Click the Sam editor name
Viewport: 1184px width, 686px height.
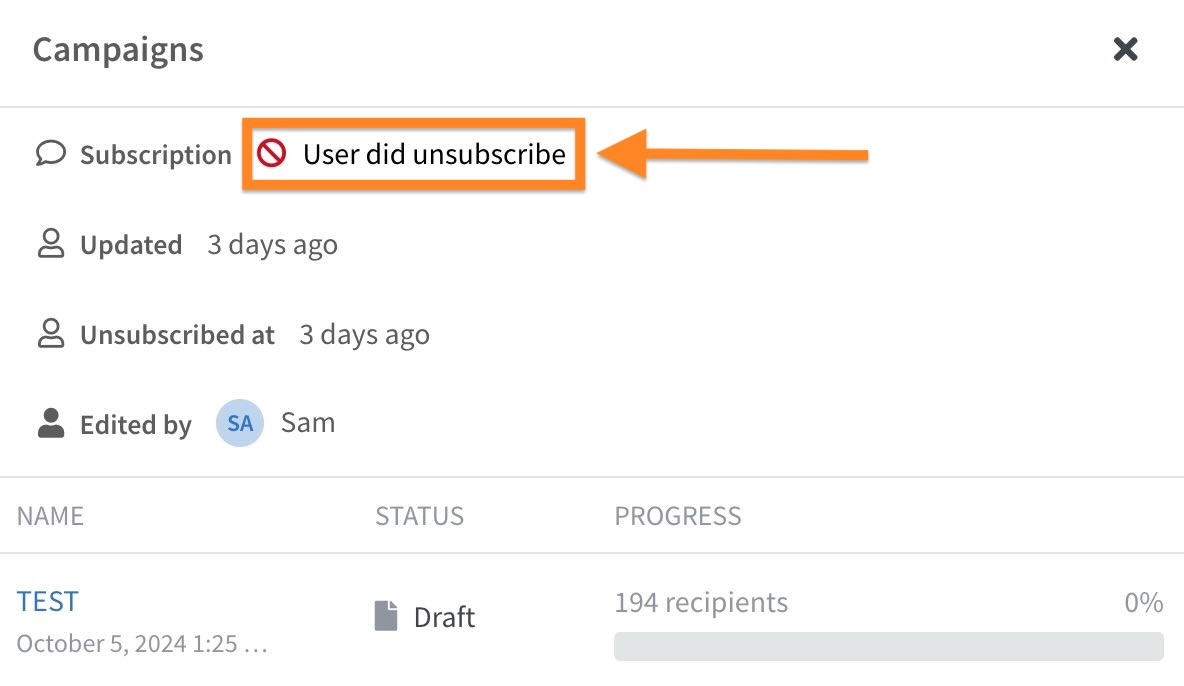click(308, 423)
